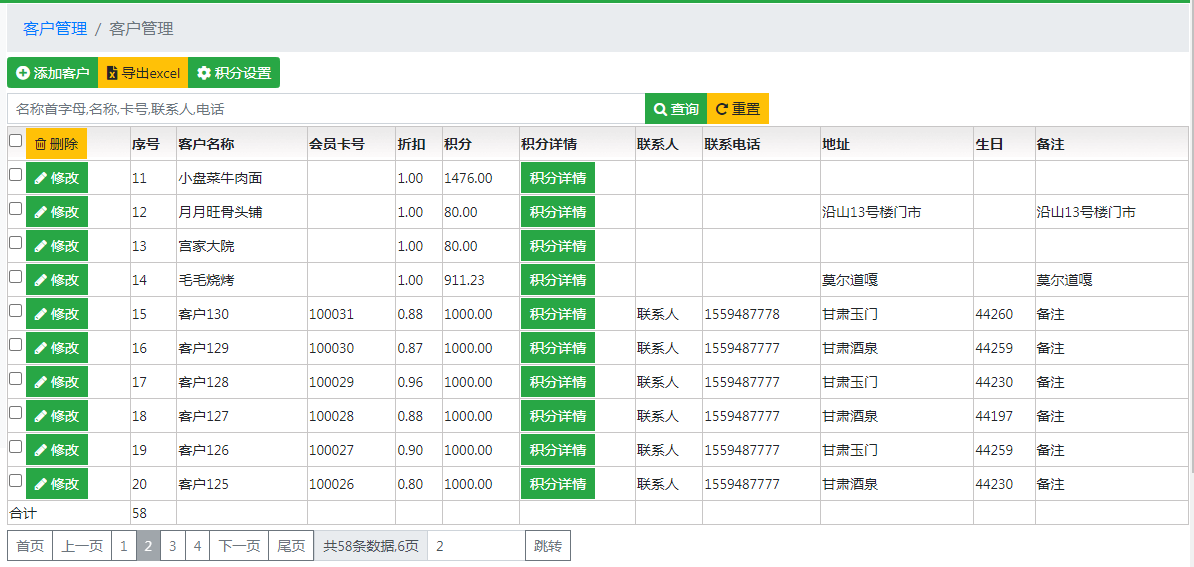Screen dimensions: 1194x567
Task: Go to next page with 下一页
Action: tap(239, 546)
